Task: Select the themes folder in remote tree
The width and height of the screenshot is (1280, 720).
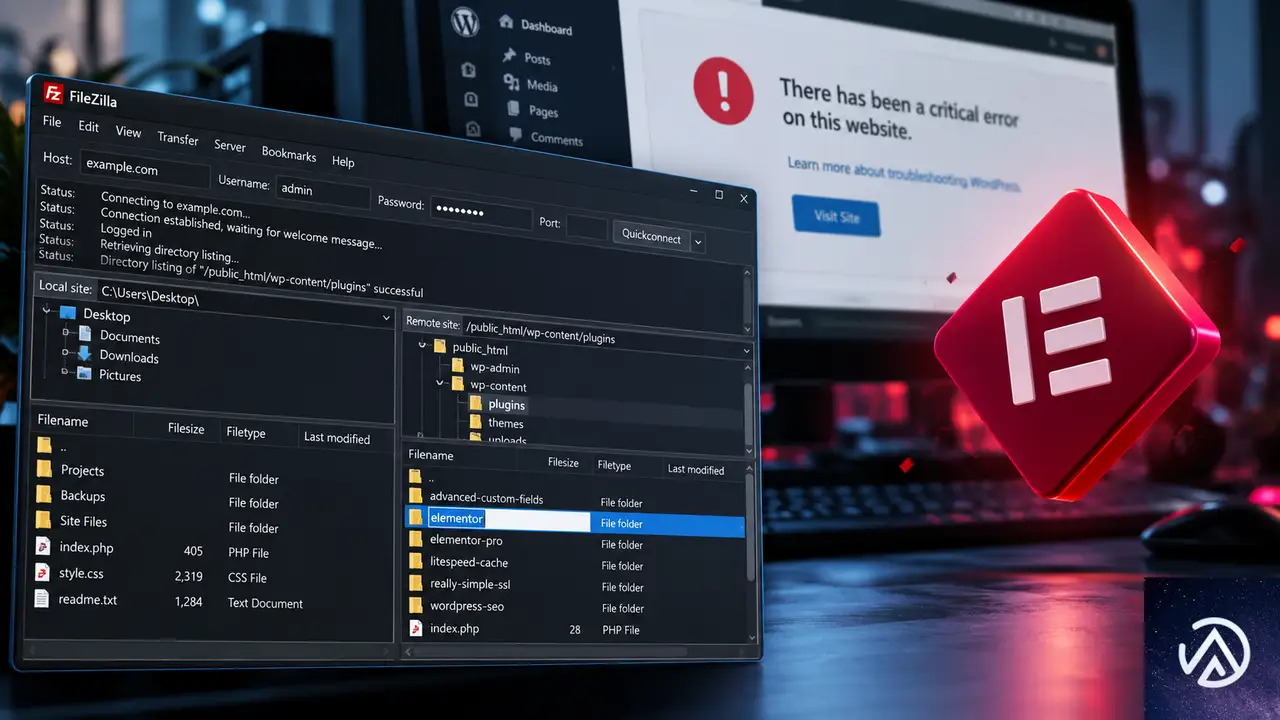Action: click(x=497, y=423)
